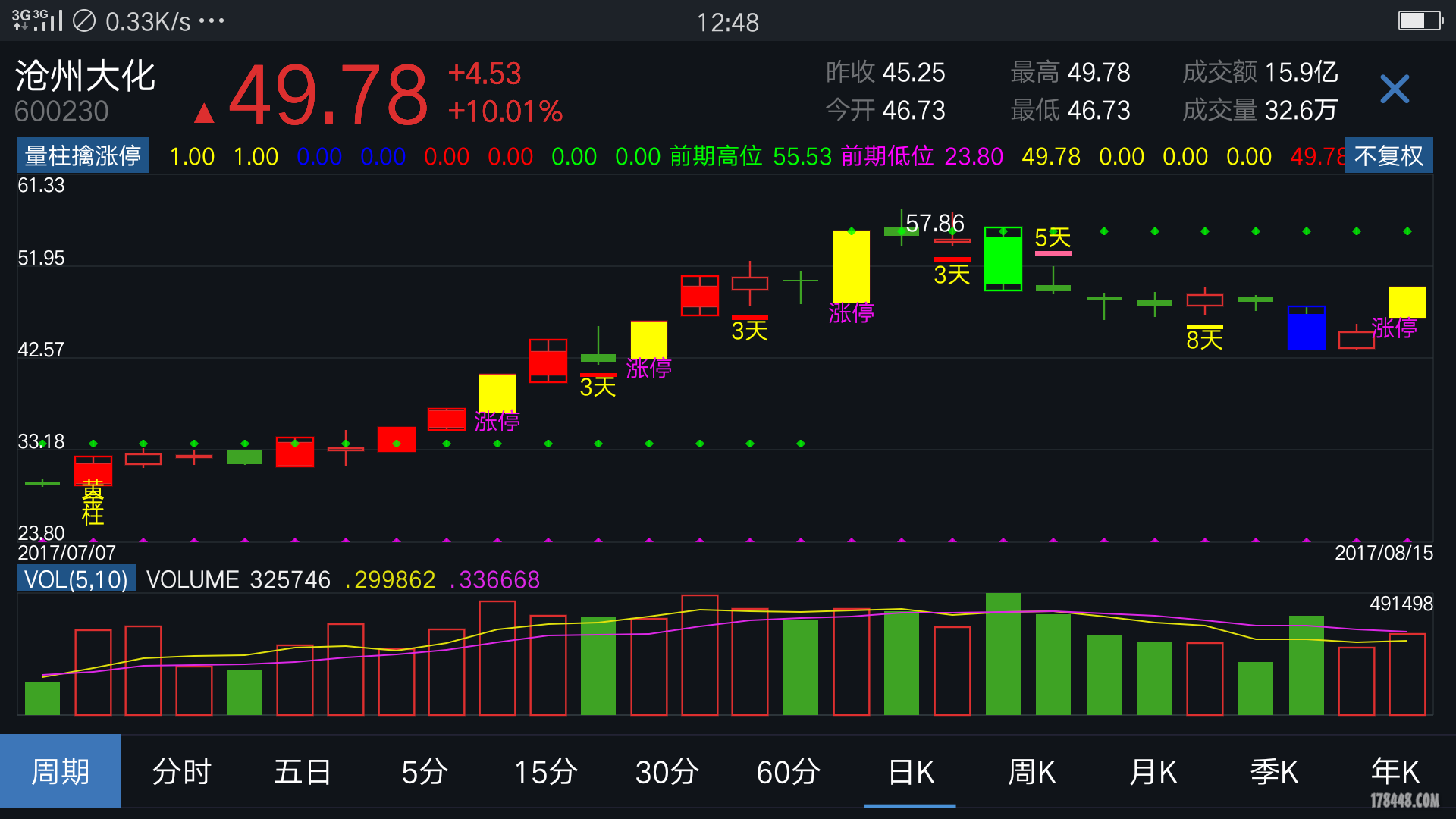Select the 五日 five-day tab
Viewport: 1456px width, 819px height.
point(303,771)
